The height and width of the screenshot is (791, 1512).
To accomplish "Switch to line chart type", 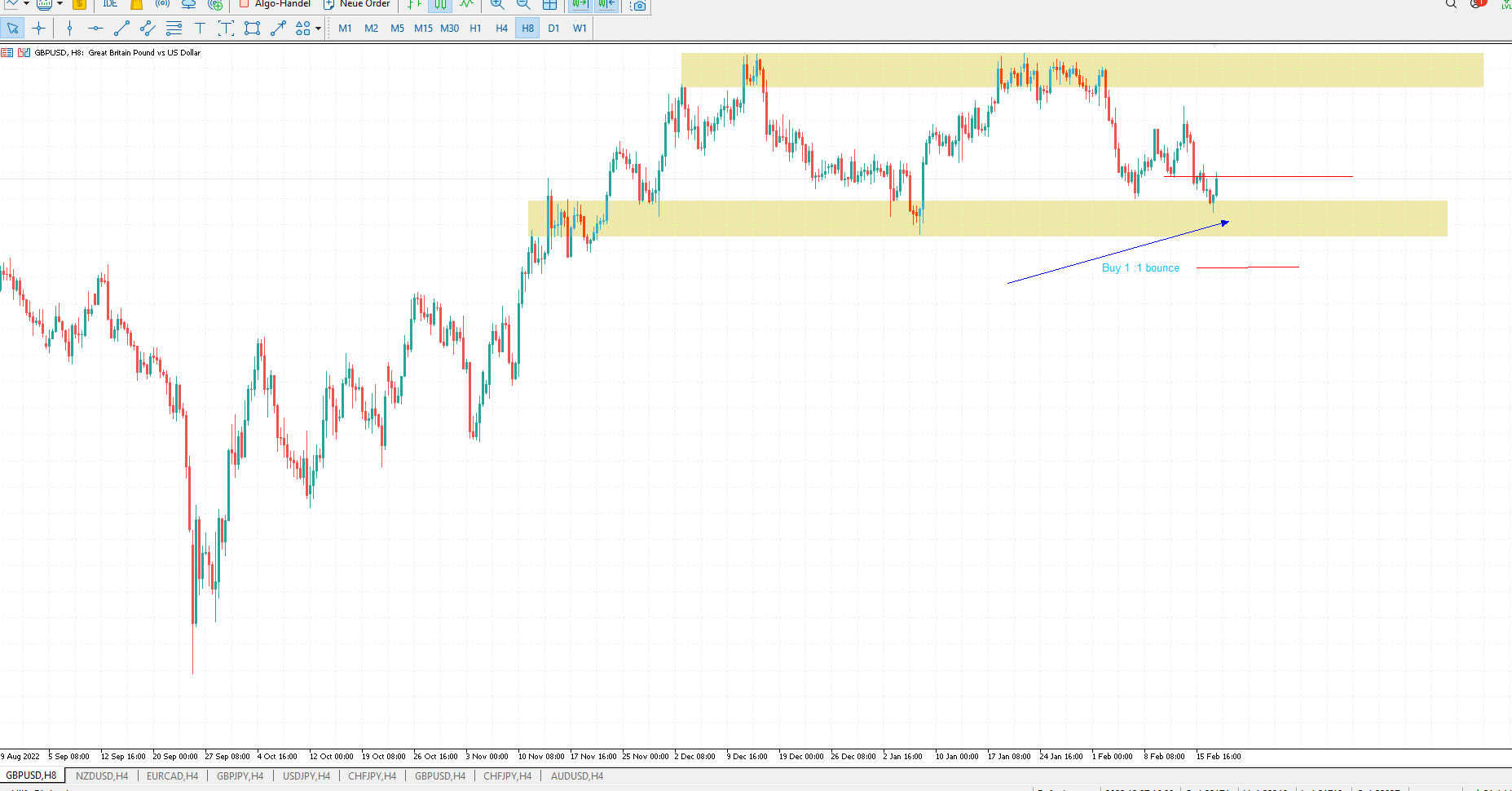I will pyautogui.click(x=466, y=4).
